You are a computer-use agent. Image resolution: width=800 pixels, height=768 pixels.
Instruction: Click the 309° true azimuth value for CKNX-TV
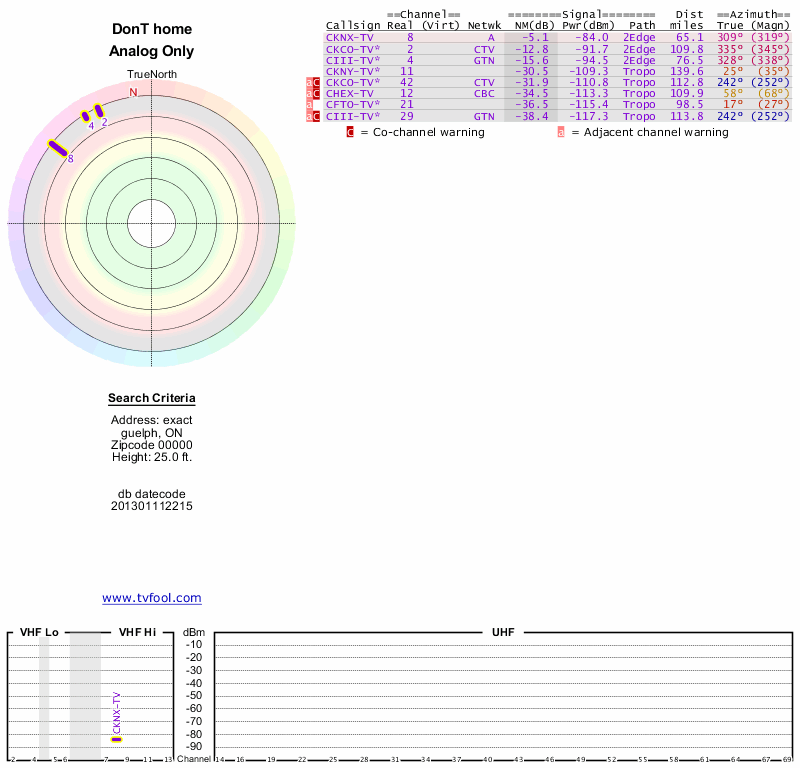tap(730, 38)
